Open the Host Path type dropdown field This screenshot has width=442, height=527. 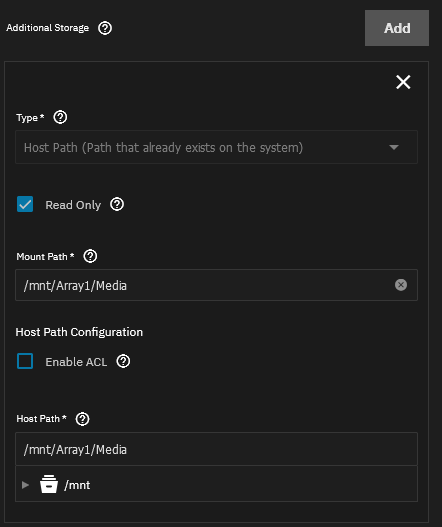click(216, 147)
